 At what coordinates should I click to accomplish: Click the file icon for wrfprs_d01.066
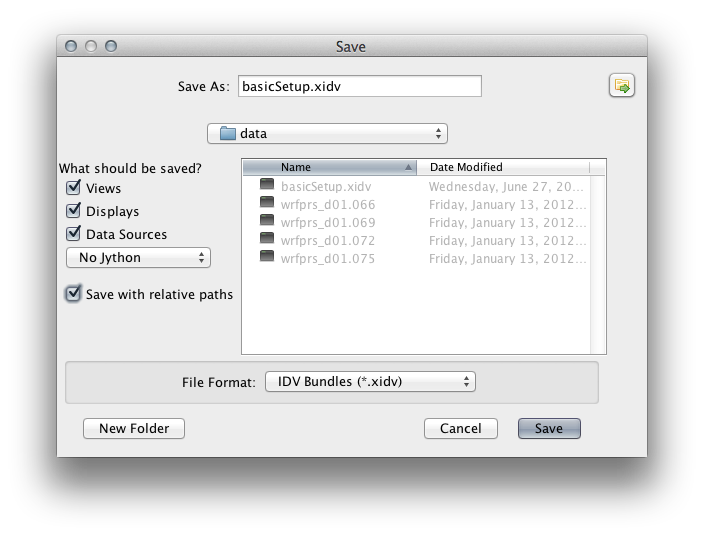click(x=267, y=203)
